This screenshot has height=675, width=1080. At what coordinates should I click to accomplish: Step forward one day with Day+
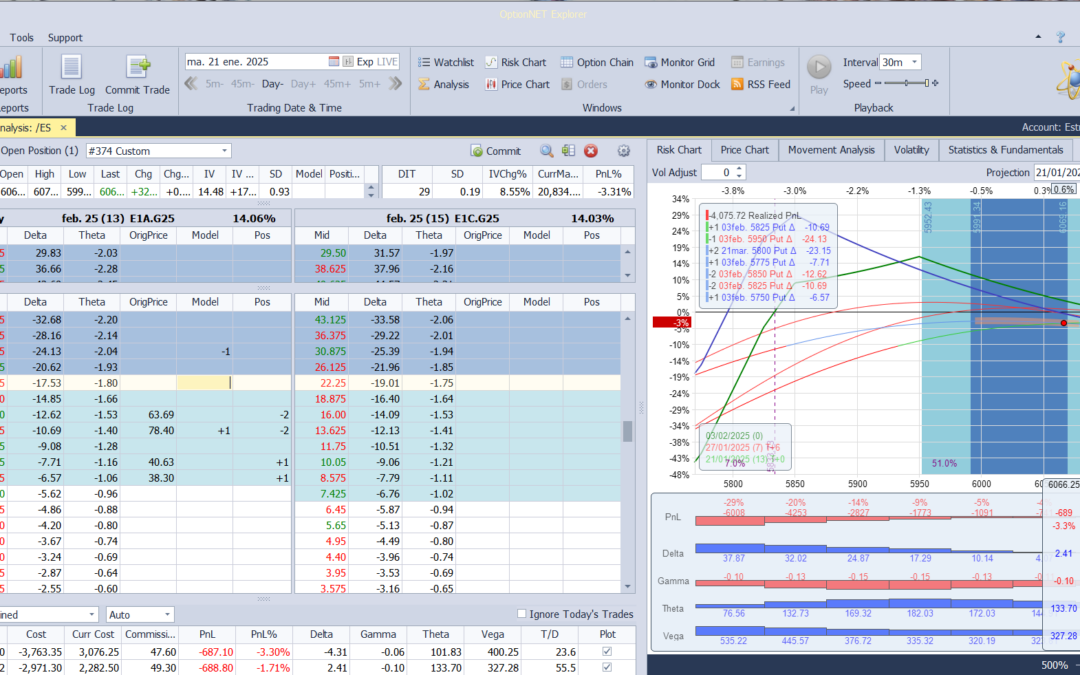(303, 84)
